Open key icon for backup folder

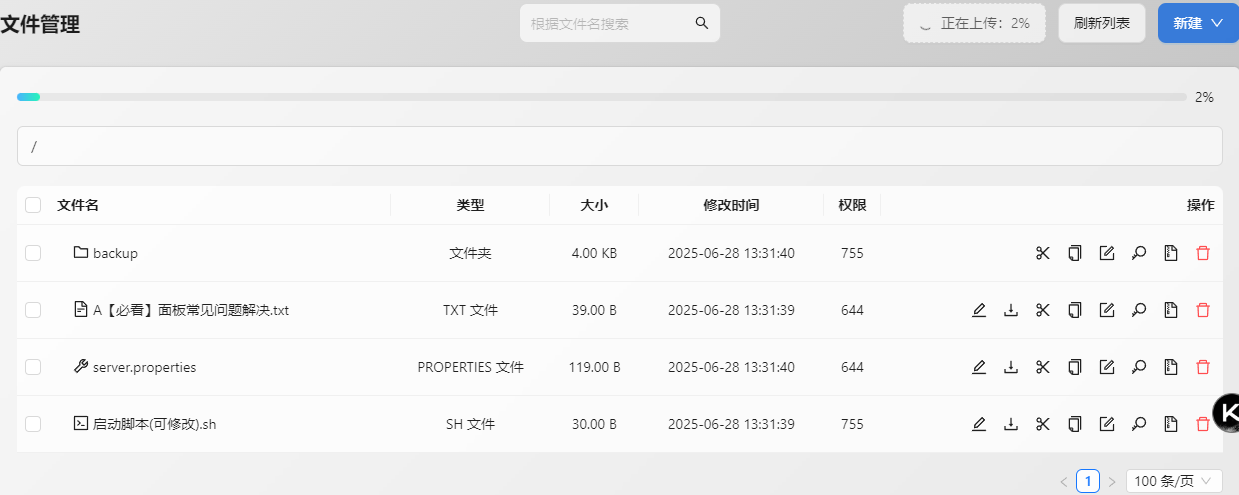1139,253
